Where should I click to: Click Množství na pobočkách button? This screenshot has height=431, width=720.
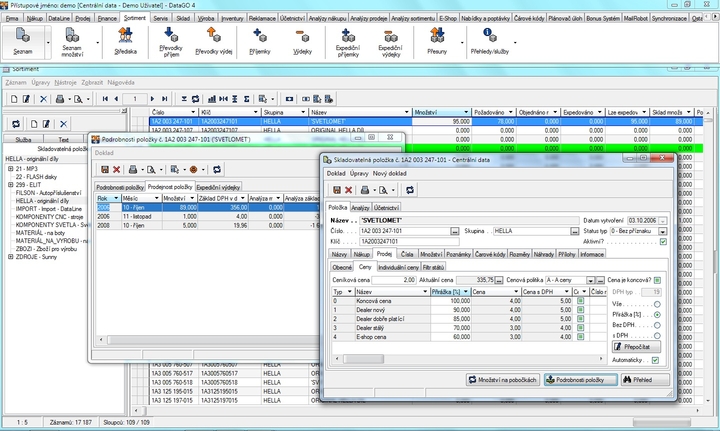(x=502, y=380)
